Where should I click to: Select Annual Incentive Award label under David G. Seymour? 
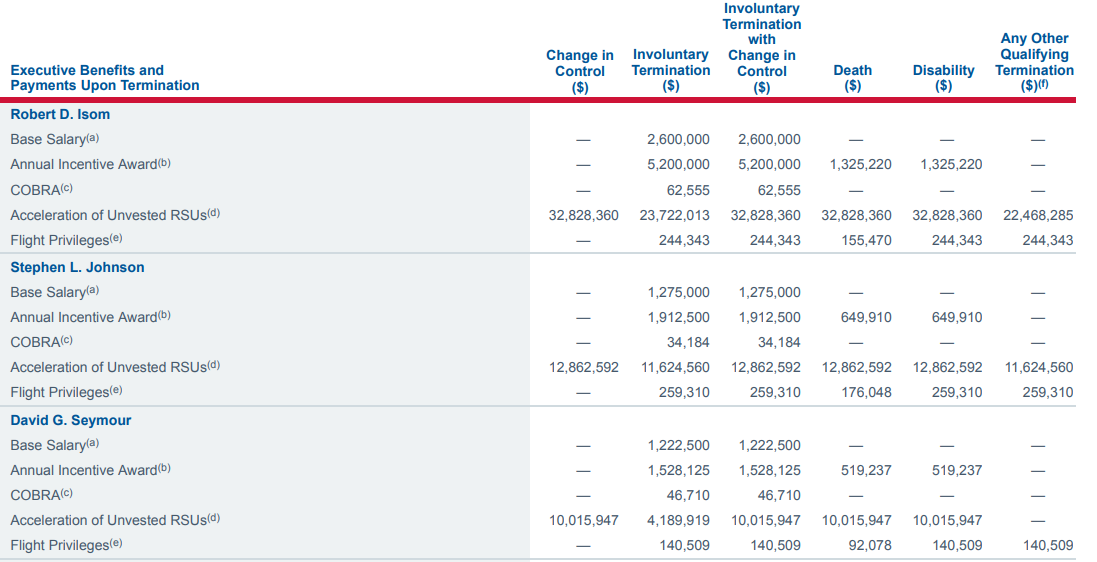coord(90,470)
